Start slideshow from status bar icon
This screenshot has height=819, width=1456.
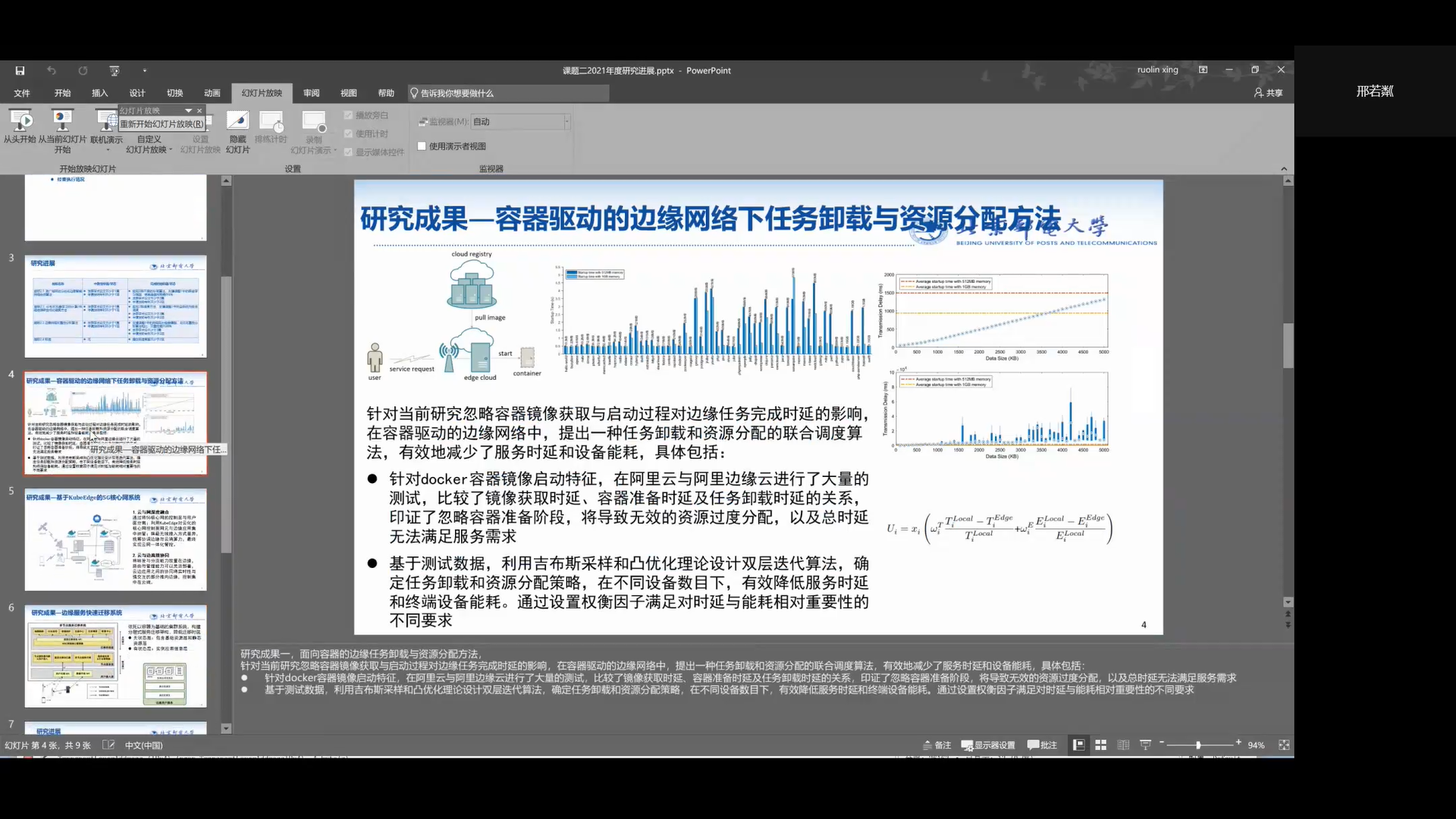(x=1146, y=745)
